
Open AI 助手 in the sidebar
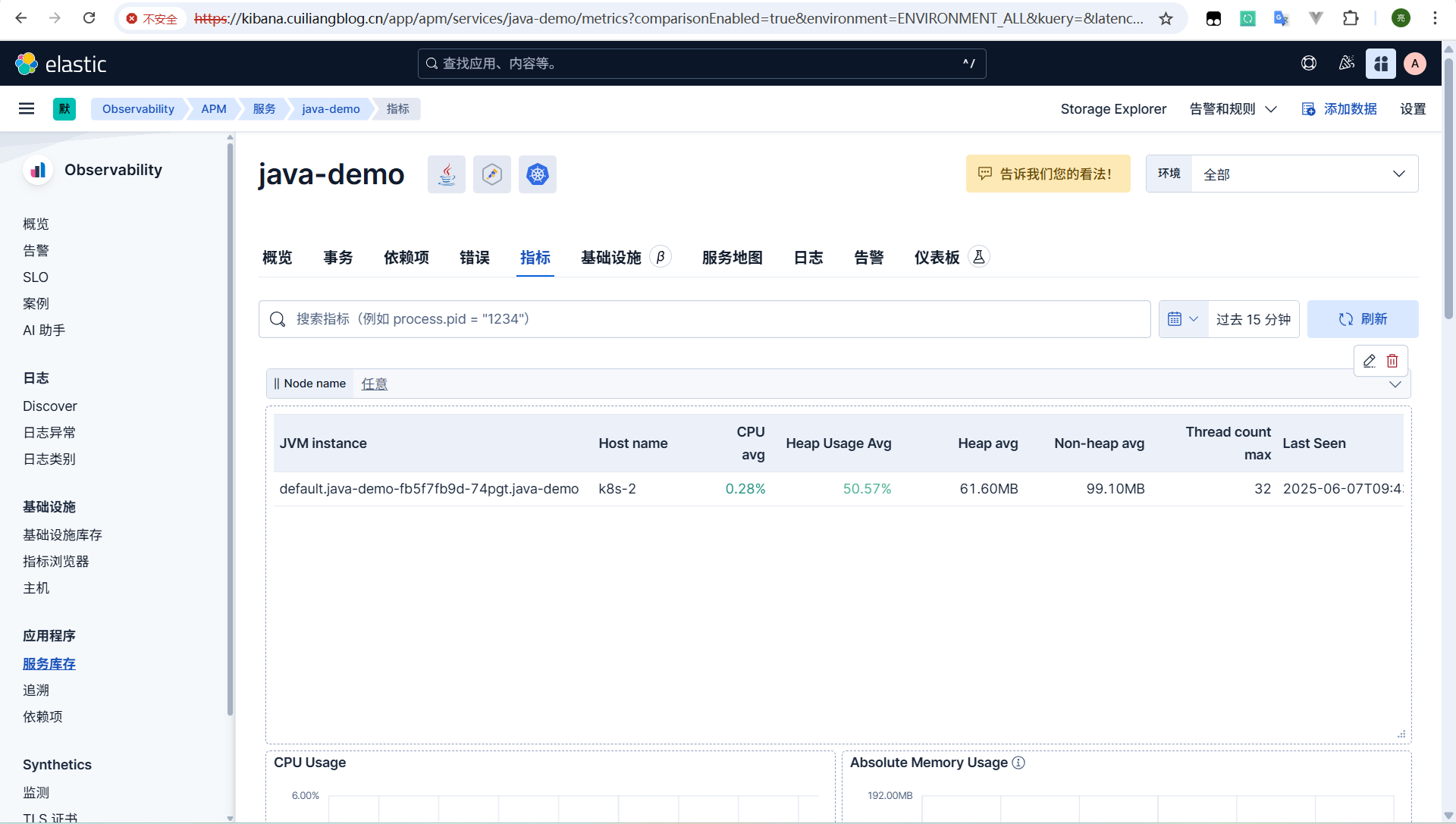[x=44, y=331]
